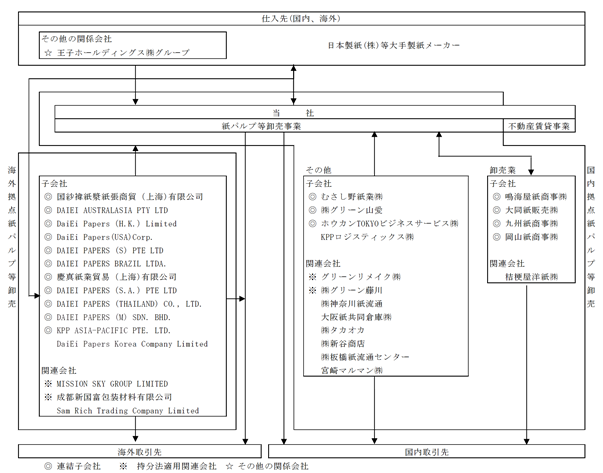
Task: Click the 当社 box label
Action: click(293, 113)
